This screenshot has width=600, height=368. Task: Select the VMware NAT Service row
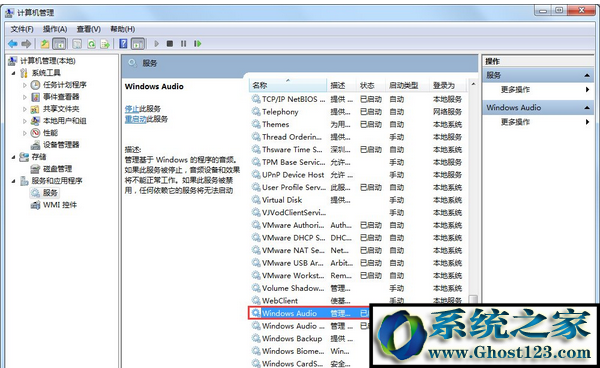click(x=359, y=251)
